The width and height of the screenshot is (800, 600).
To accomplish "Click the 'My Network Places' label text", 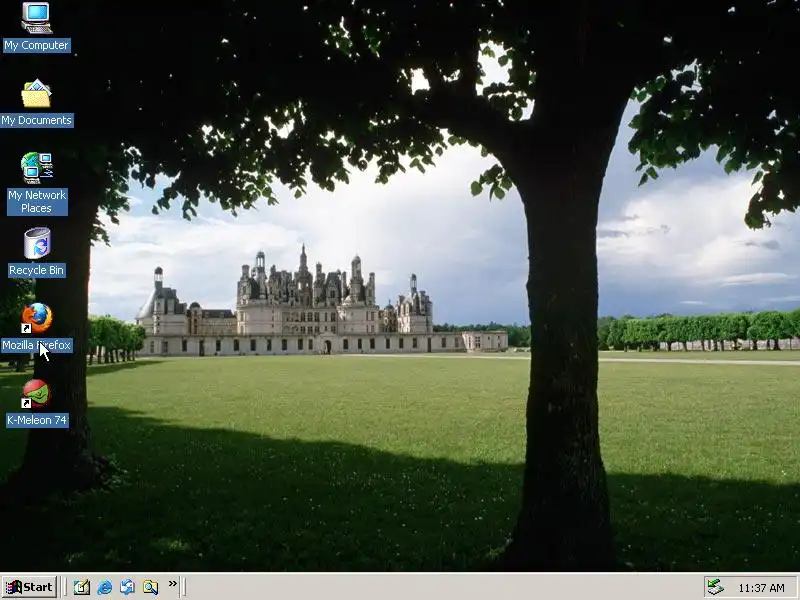I will point(37,202).
